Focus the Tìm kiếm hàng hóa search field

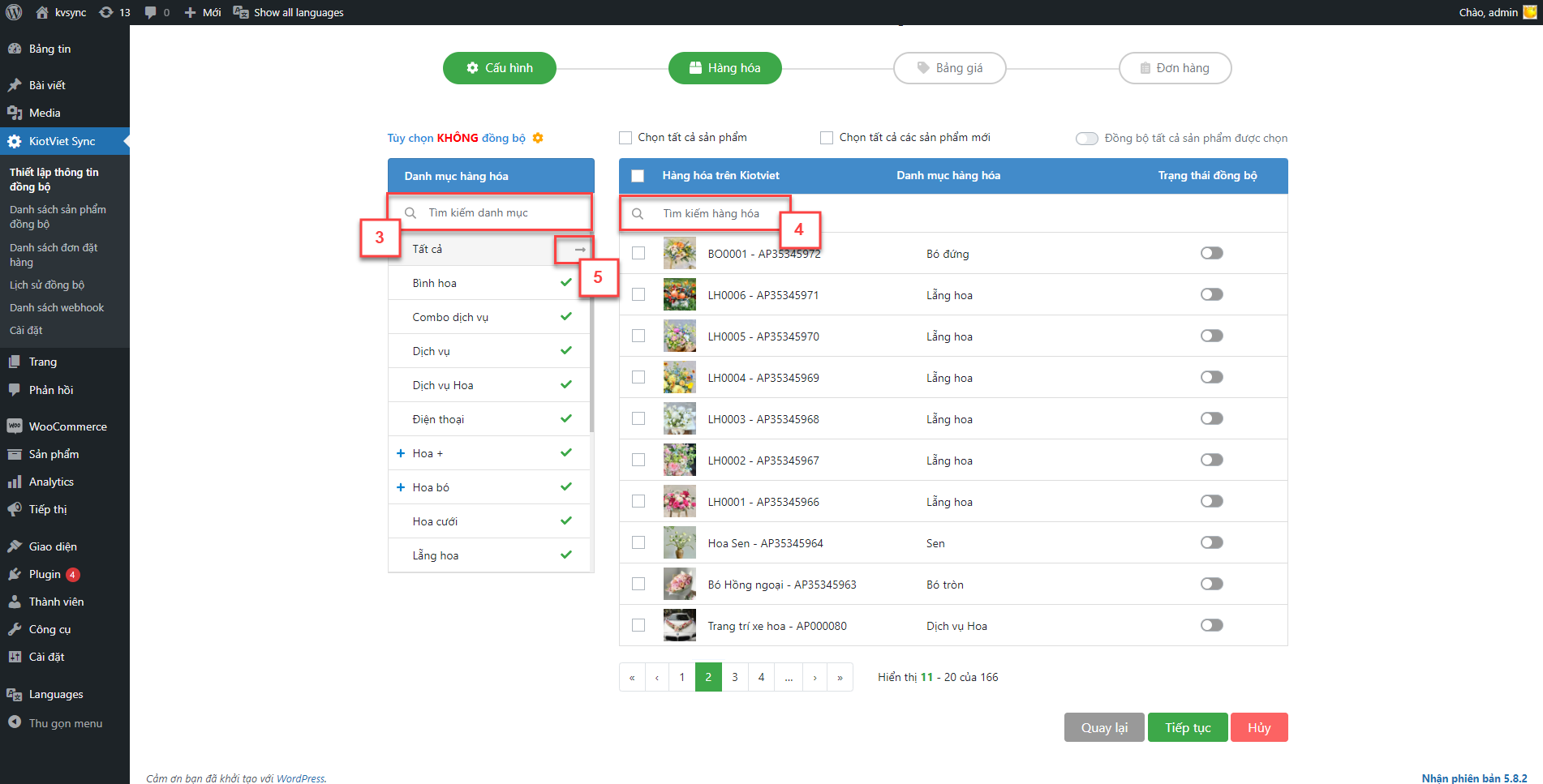(711, 213)
